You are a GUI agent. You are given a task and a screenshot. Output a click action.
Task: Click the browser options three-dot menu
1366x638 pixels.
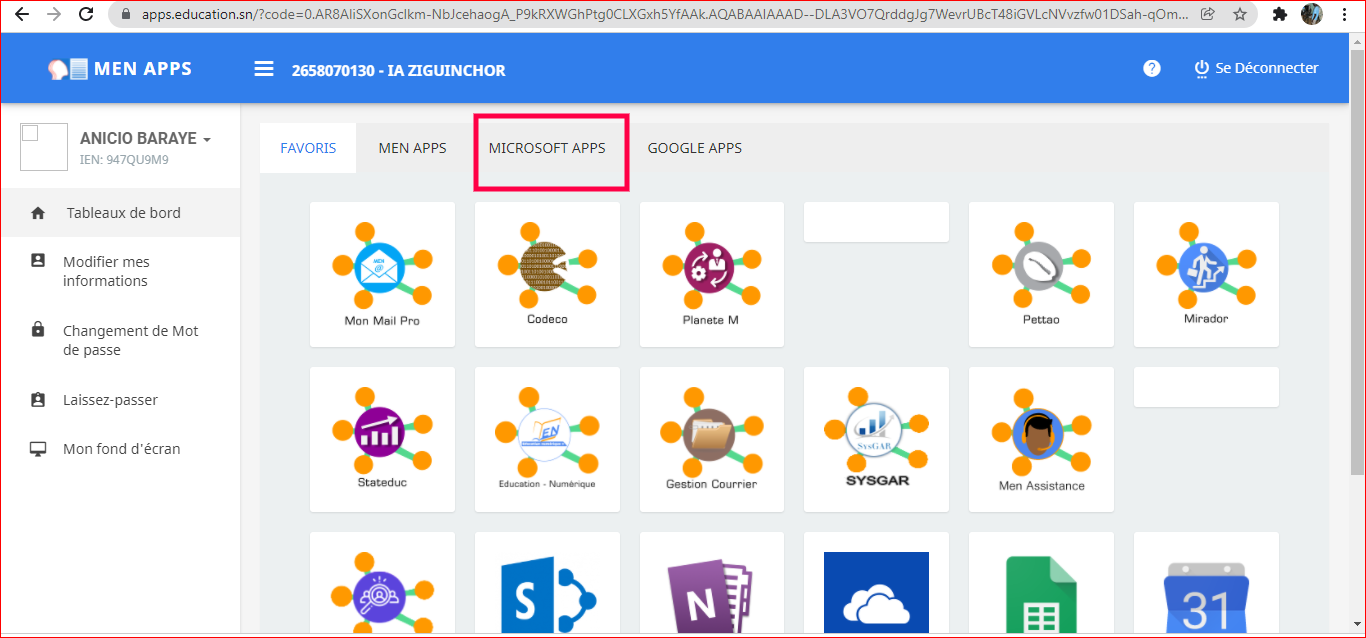pos(1344,14)
